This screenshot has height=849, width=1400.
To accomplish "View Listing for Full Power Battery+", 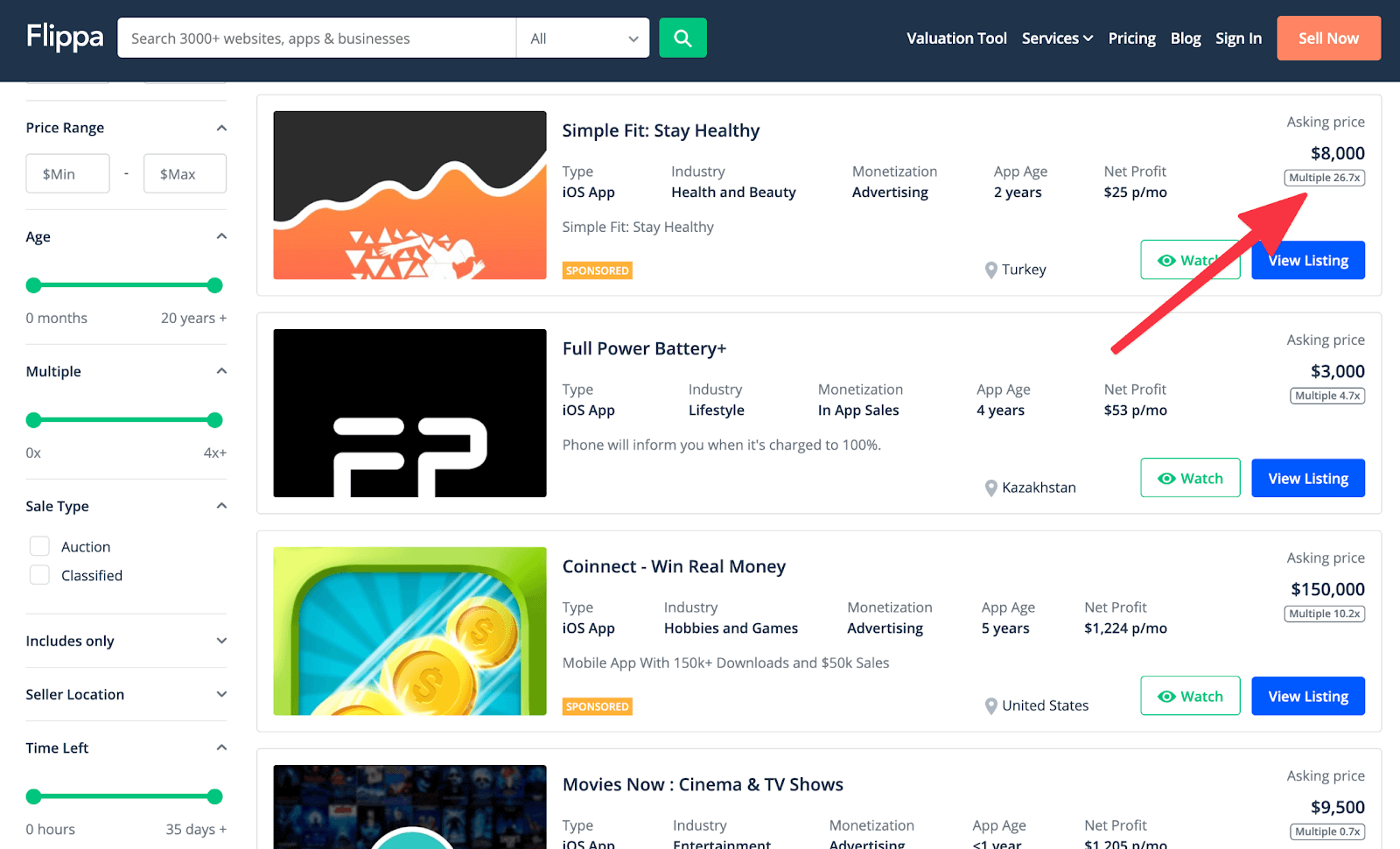I will click(x=1308, y=478).
